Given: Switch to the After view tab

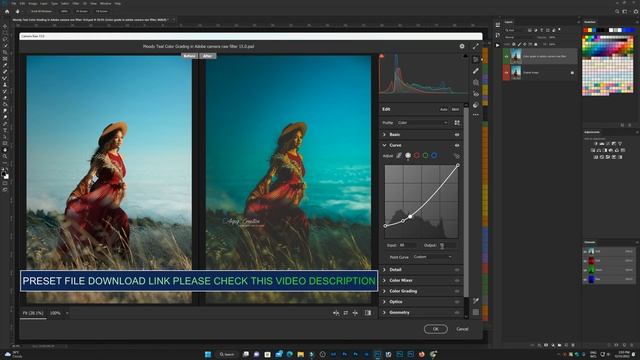Looking at the screenshot, I should pos(207,56).
